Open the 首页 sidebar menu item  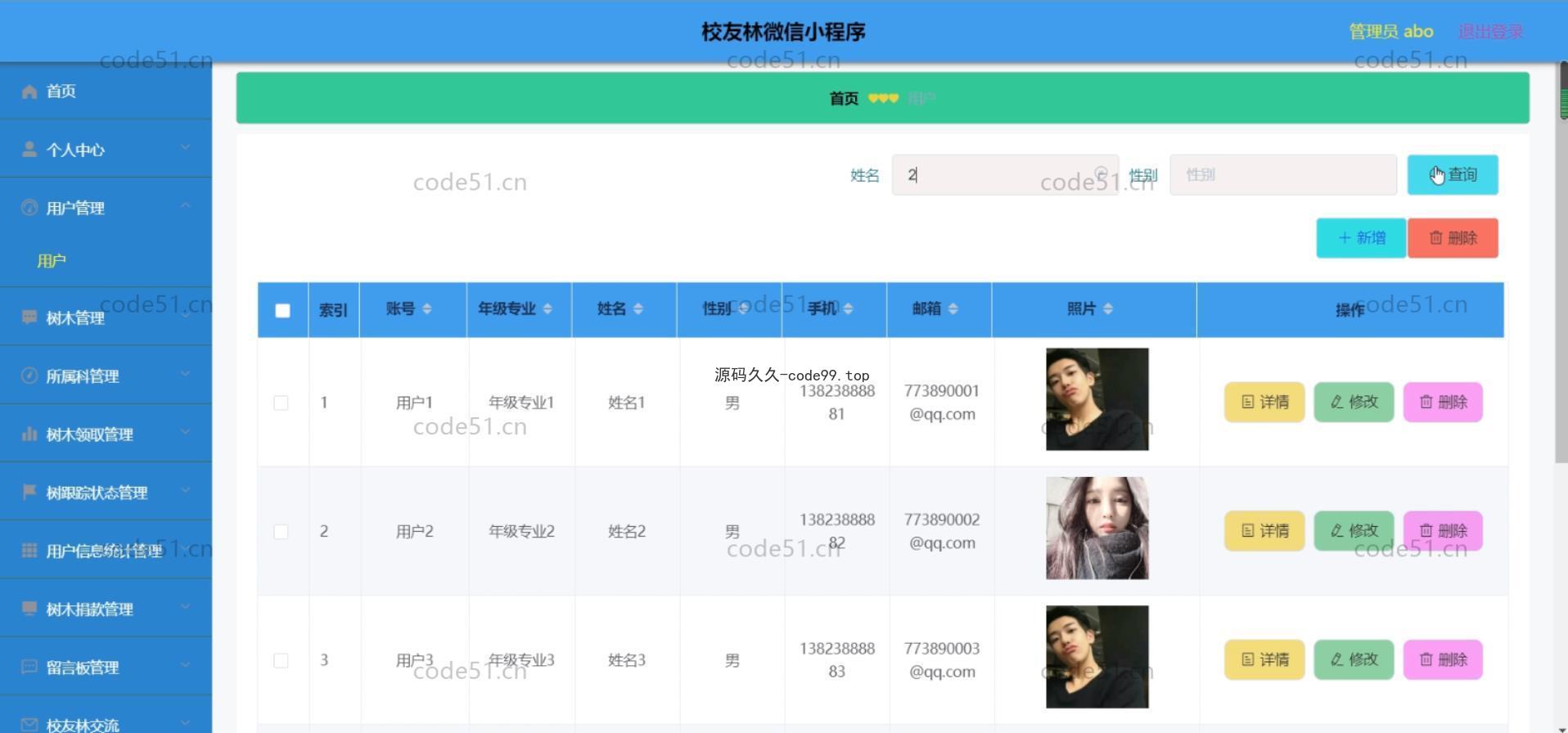pyautogui.click(x=106, y=91)
